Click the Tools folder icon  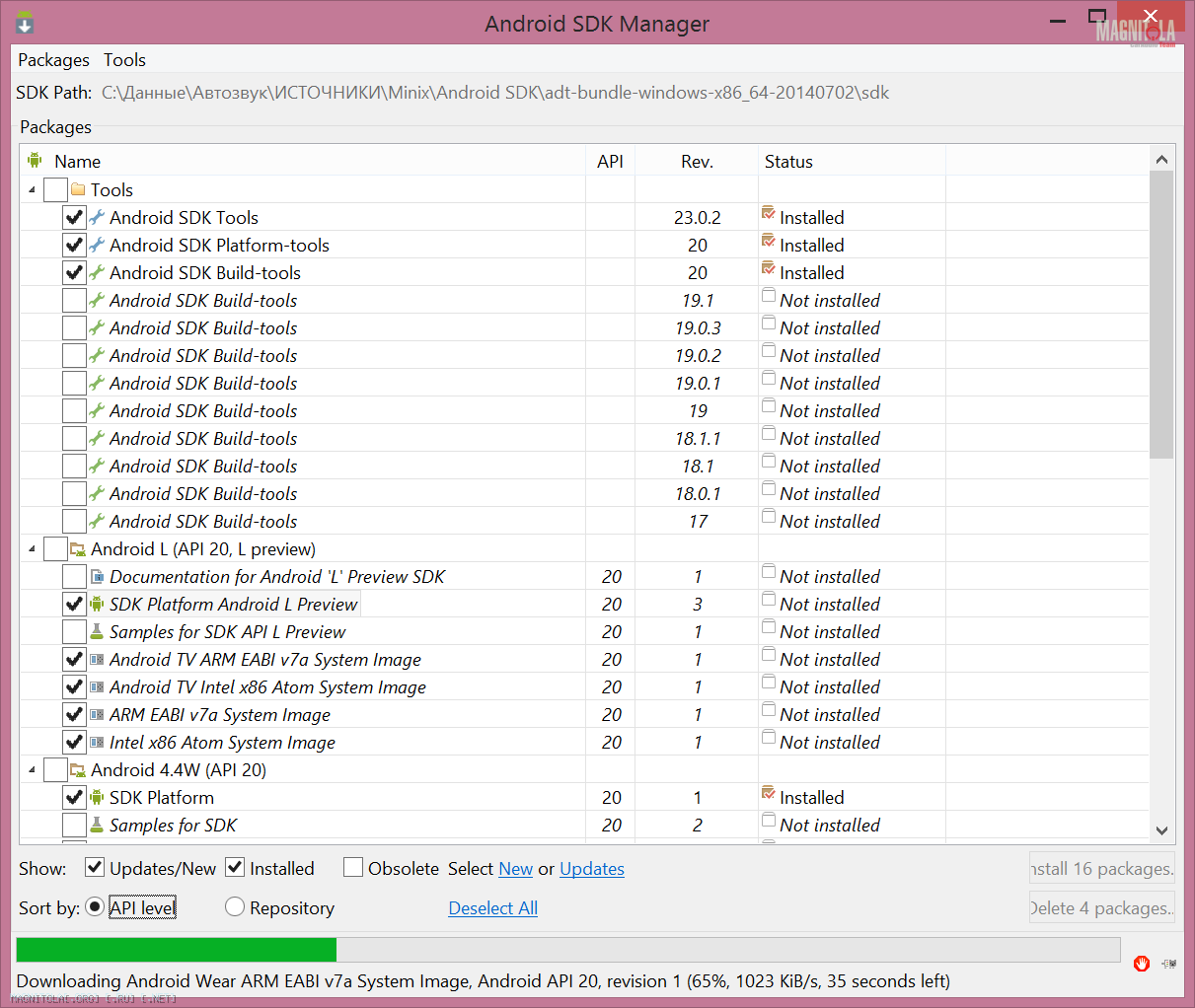tap(78, 189)
